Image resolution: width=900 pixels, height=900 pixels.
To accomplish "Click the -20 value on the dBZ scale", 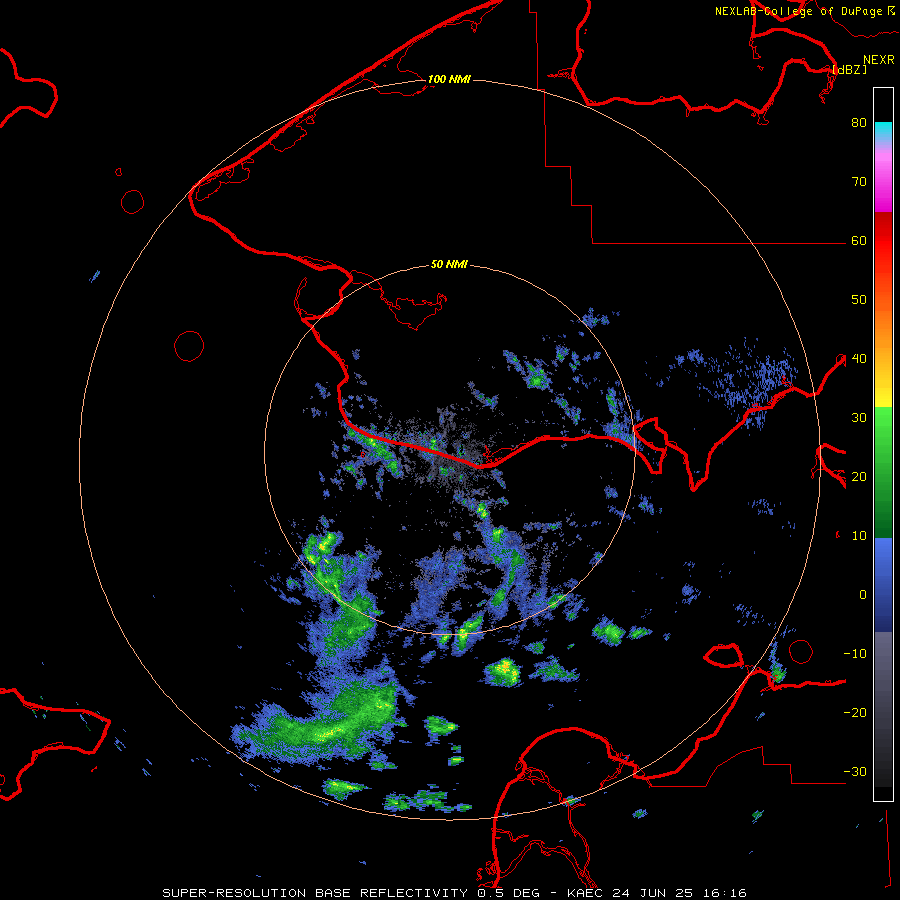I will [855, 713].
